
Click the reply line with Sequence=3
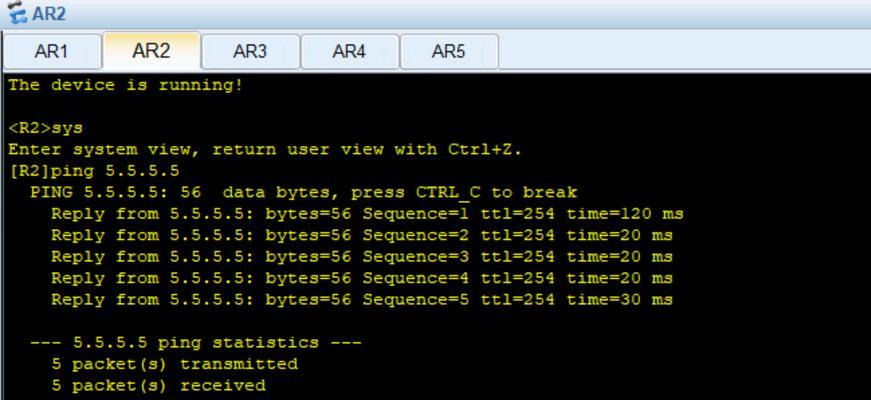pyautogui.click(x=362, y=257)
